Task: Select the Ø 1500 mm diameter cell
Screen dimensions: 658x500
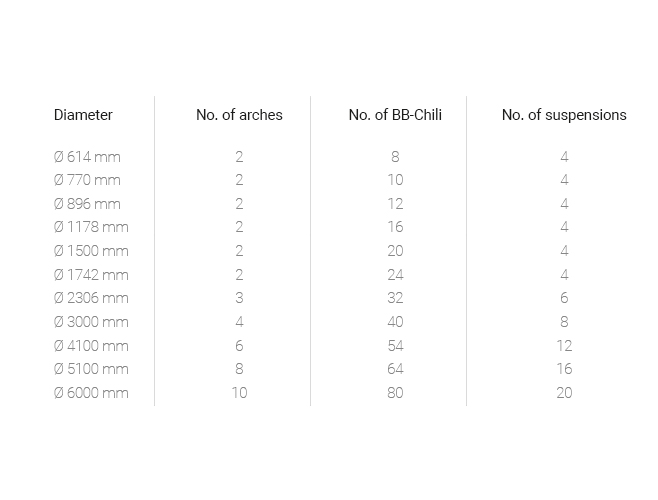Action: pos(91,251)
